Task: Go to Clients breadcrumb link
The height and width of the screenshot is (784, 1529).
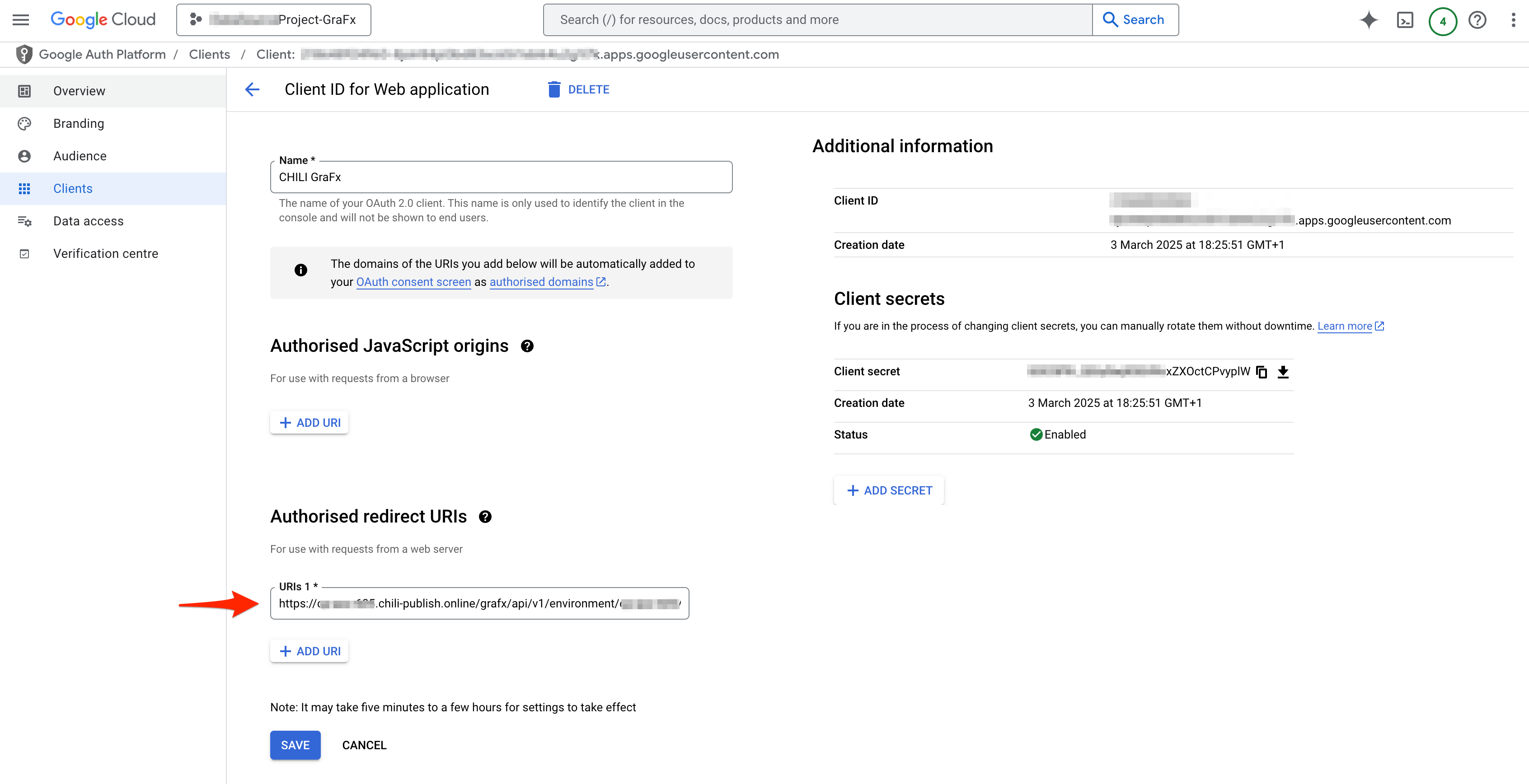Action: 209,54
